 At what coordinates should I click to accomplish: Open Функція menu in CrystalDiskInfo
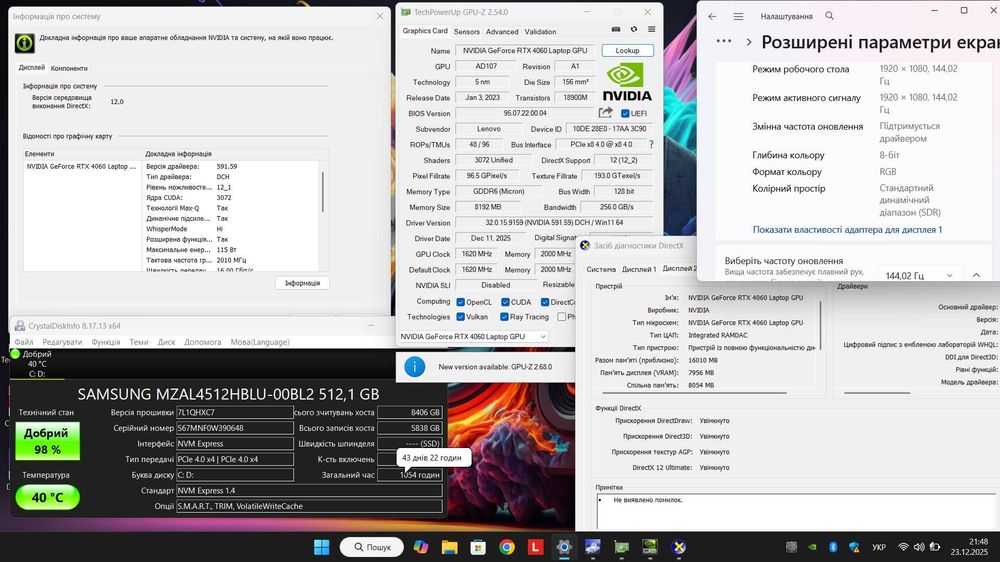click(x=105, y=342)
